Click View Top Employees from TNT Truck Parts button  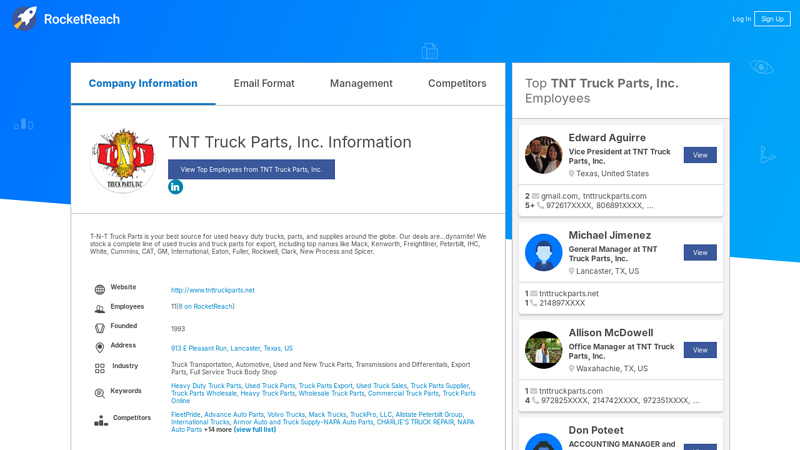252,169
